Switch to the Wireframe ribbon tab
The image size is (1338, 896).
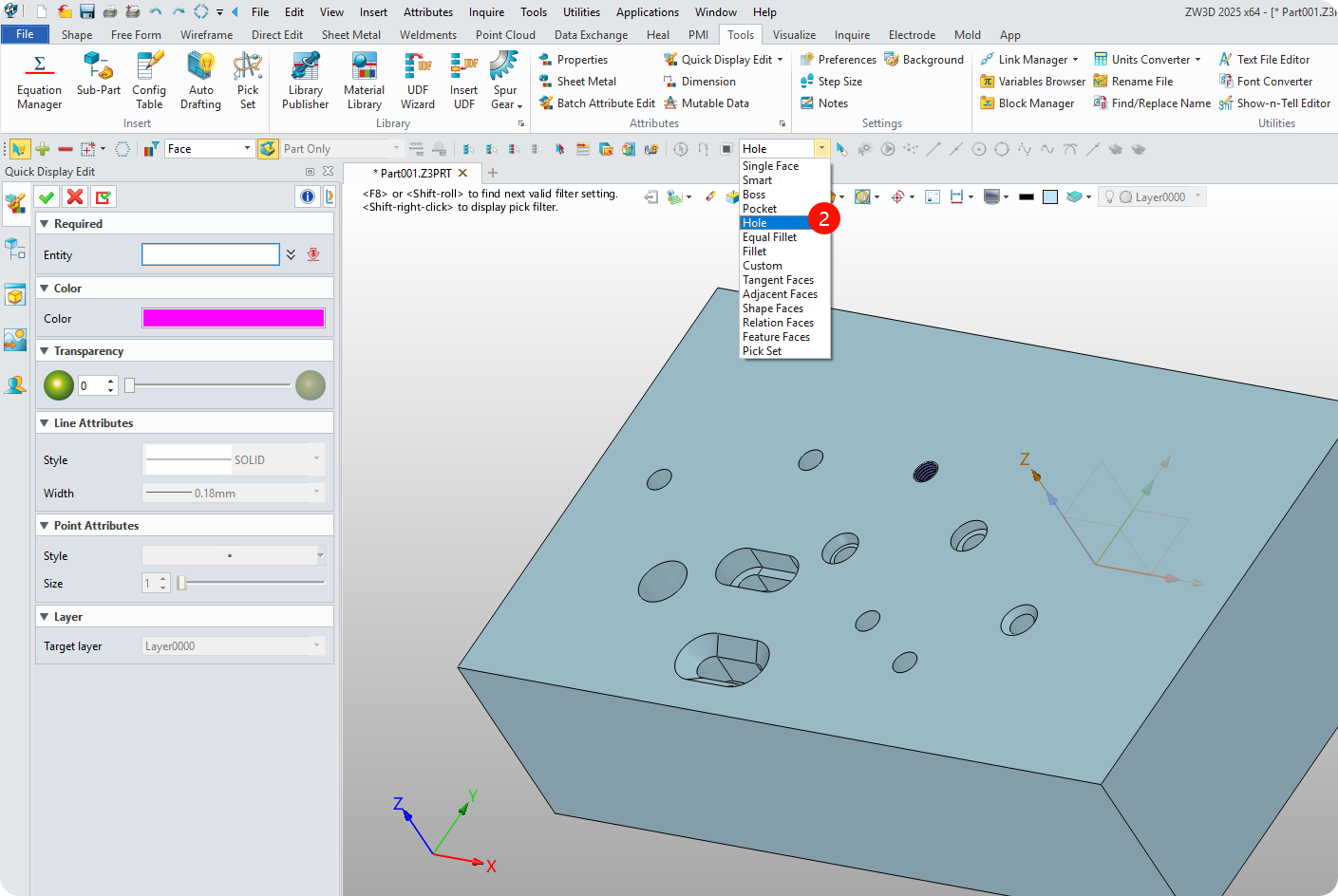(206, 35)
